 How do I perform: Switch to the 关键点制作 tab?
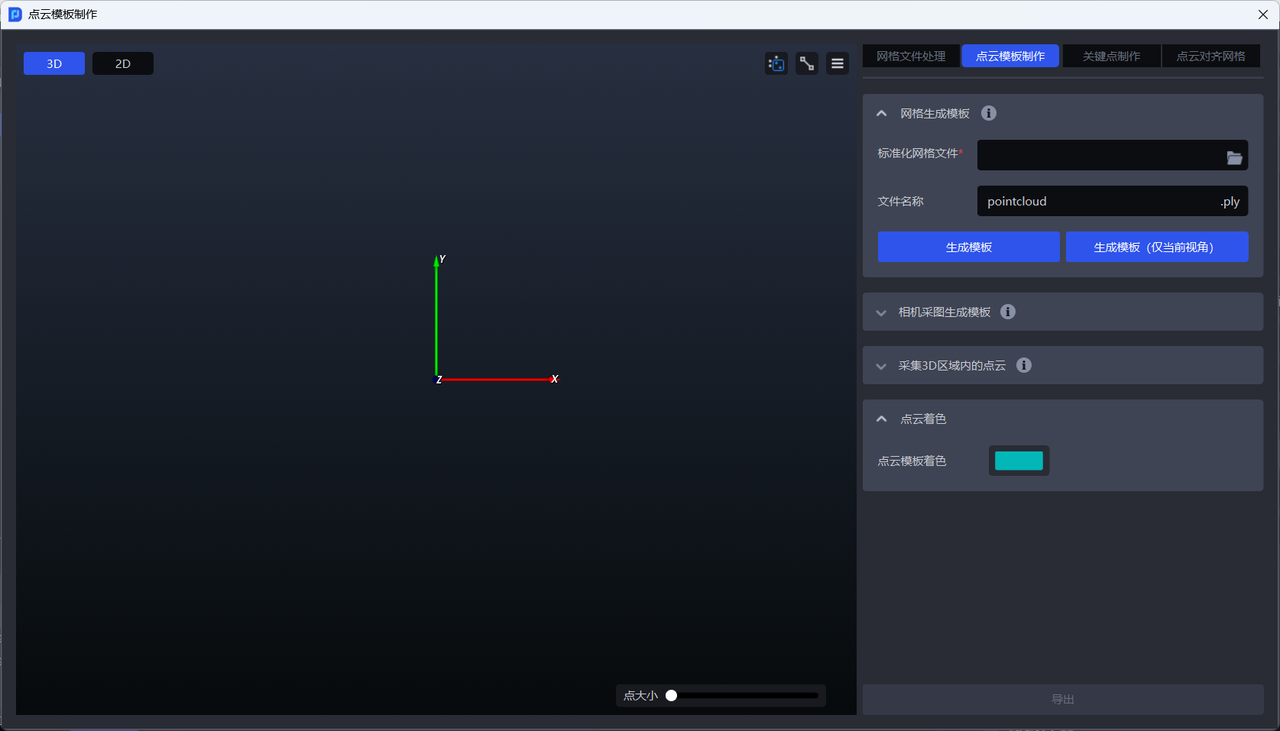(x=1111, y=57)
